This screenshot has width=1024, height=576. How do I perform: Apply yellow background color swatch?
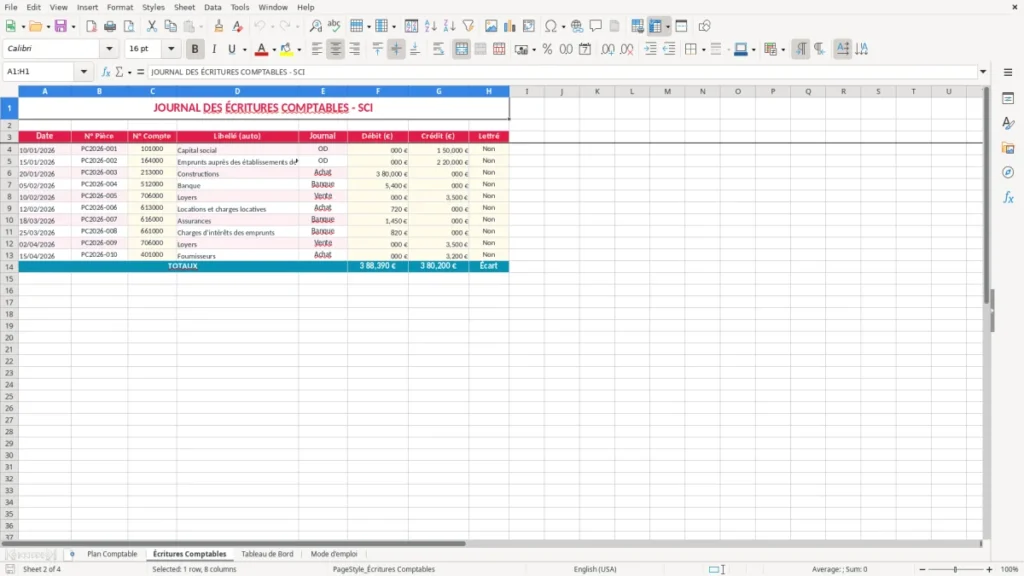[x=286, y=49]
